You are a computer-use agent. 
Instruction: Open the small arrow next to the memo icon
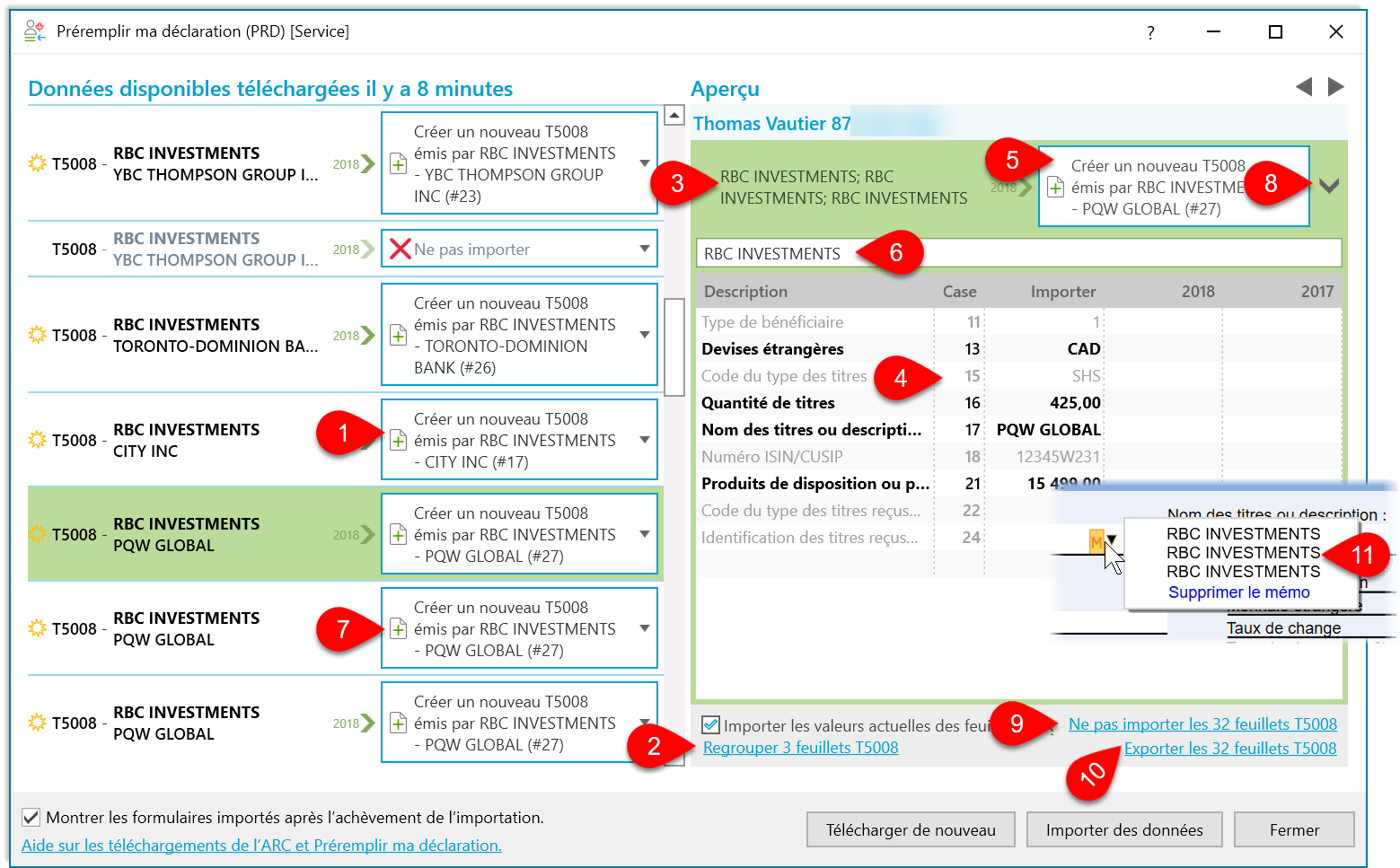[1112, 539]
